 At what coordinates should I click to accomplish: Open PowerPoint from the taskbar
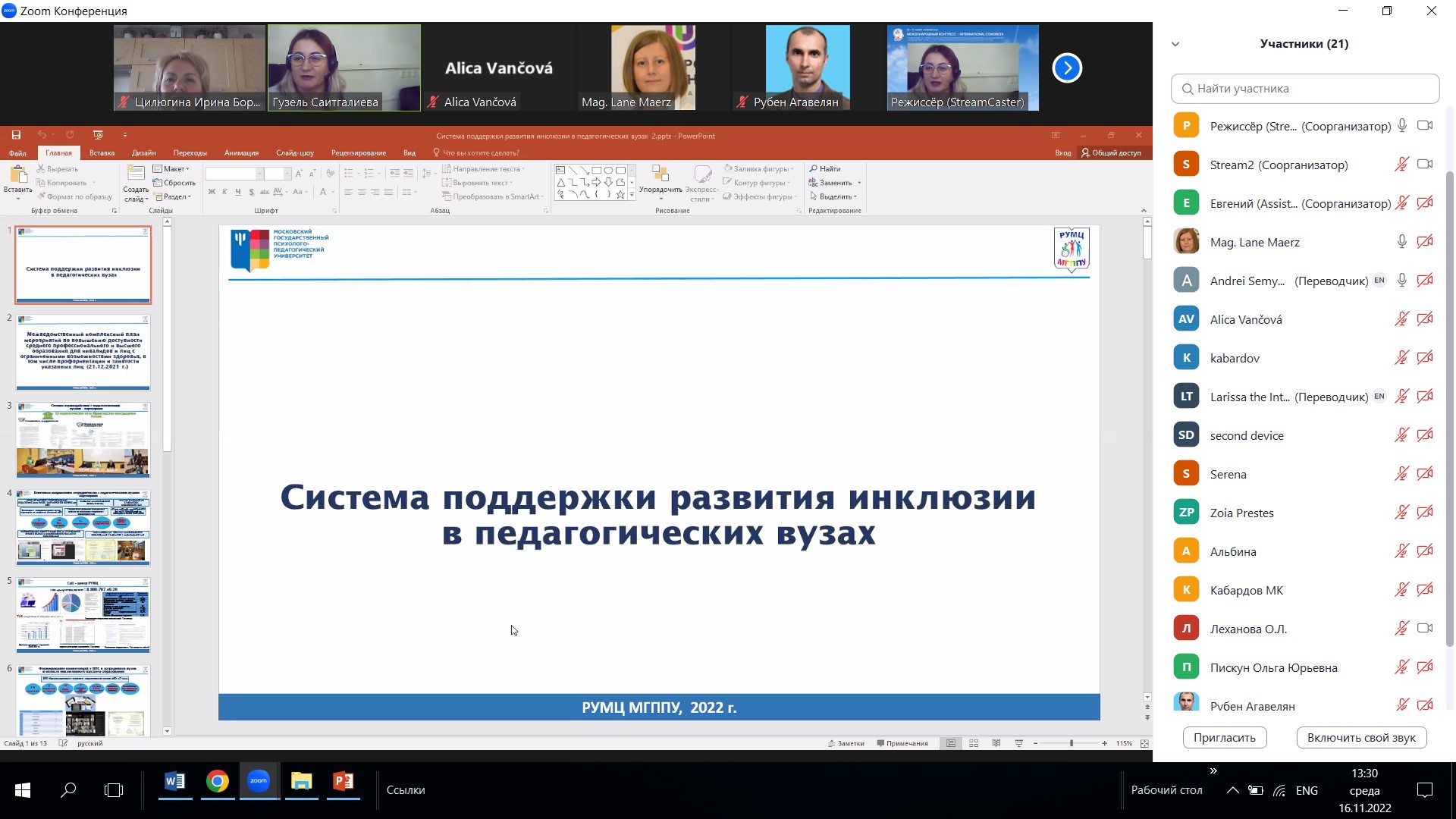pyautogui.click(x=344, y=782)
